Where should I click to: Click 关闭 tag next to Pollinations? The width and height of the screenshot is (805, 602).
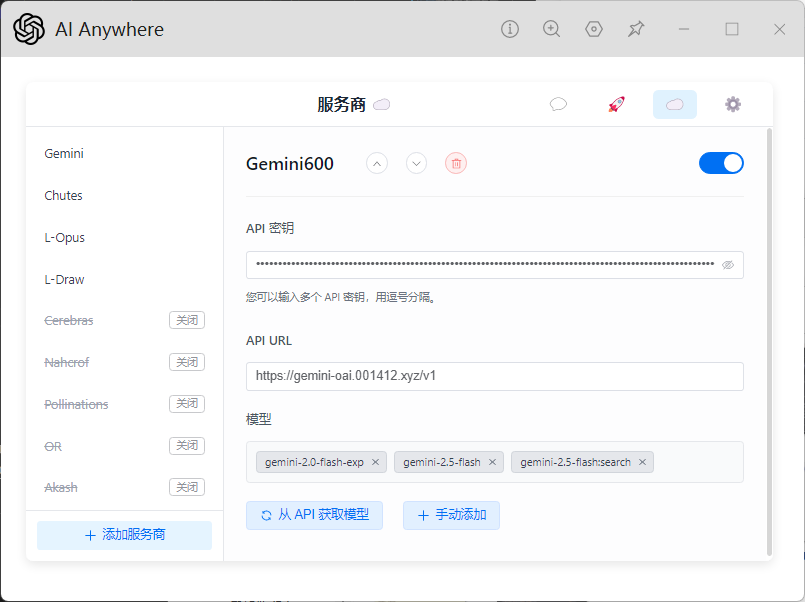coord(187,404)
